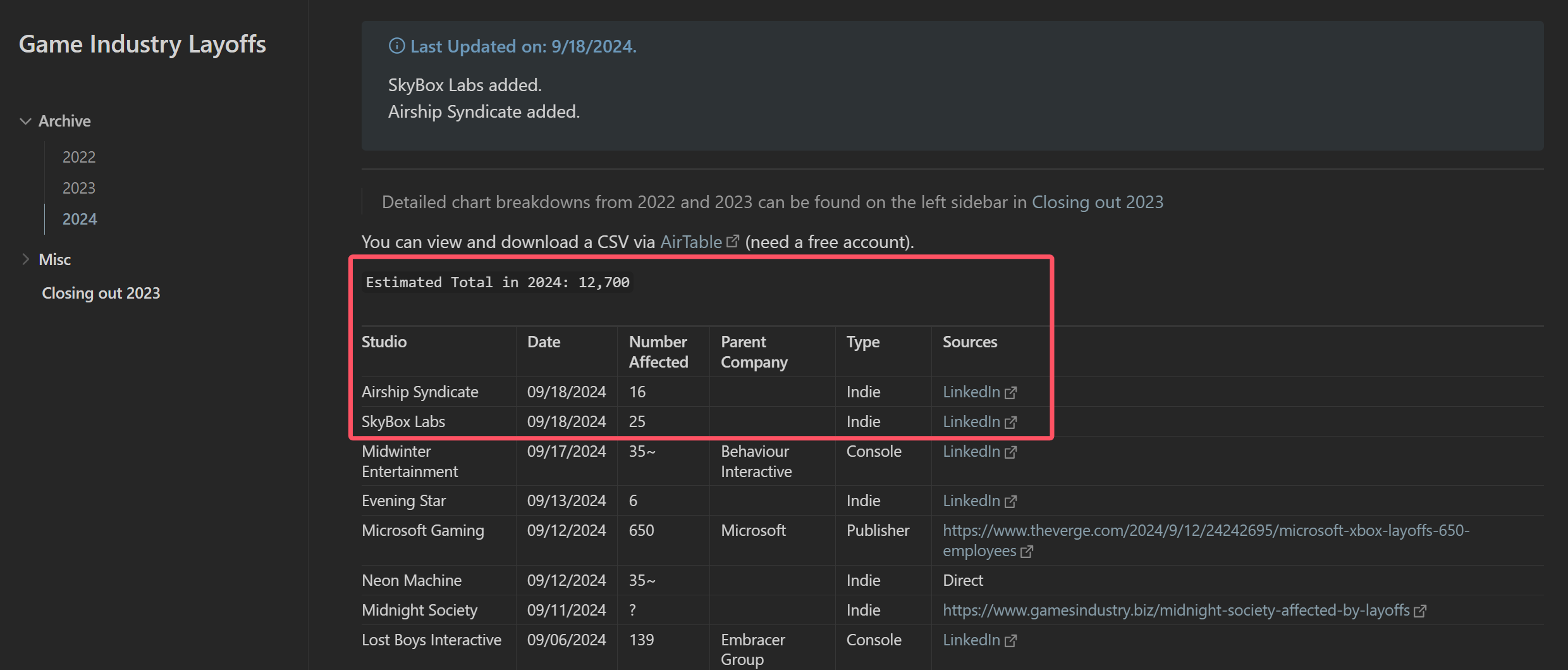The image size is (1568, 670).
Task: Open the 2023 archive page
Action: pyautogui.click(x=79, y=188)
